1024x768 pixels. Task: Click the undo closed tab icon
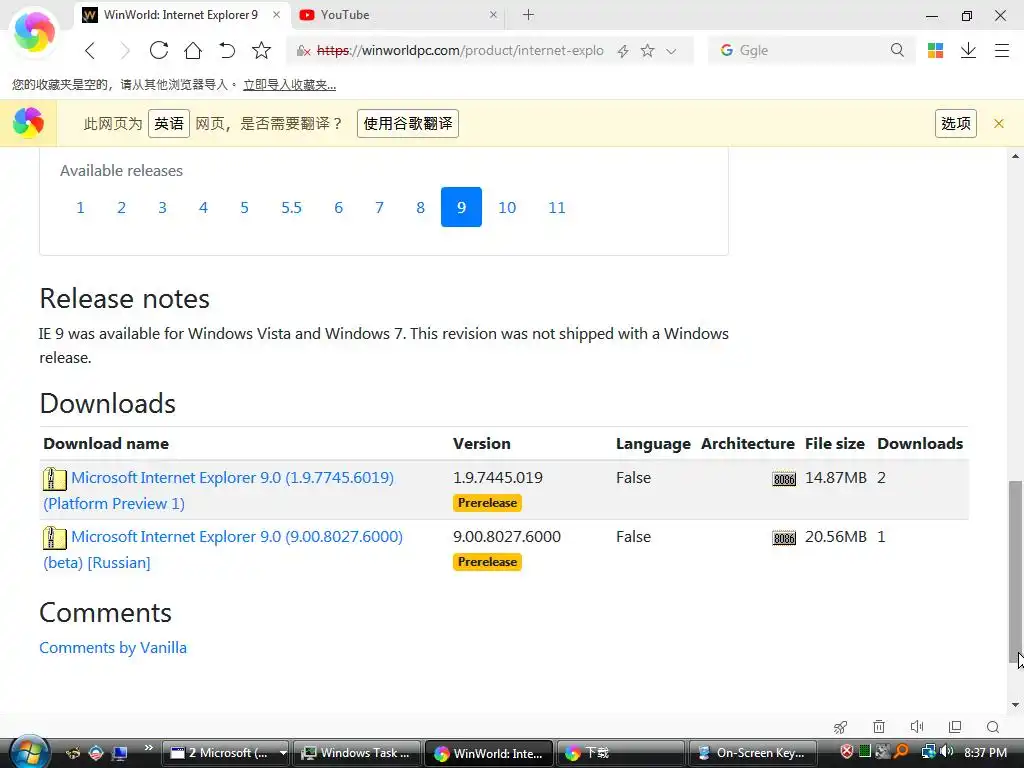[227, 50]
